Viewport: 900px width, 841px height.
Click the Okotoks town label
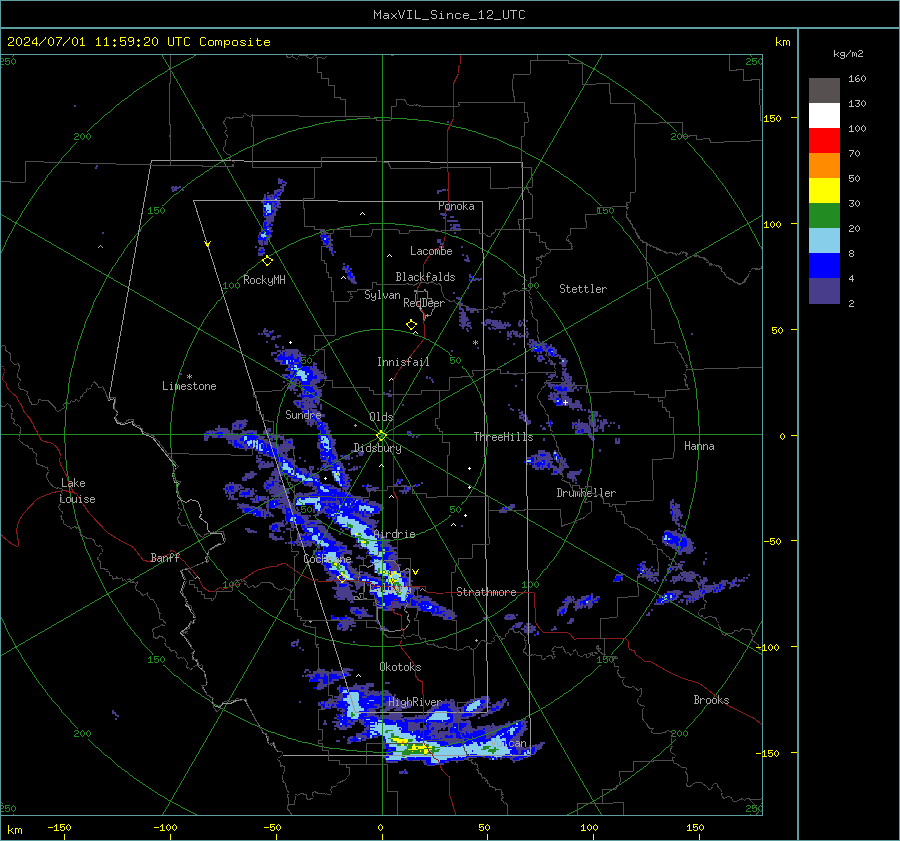400,667
